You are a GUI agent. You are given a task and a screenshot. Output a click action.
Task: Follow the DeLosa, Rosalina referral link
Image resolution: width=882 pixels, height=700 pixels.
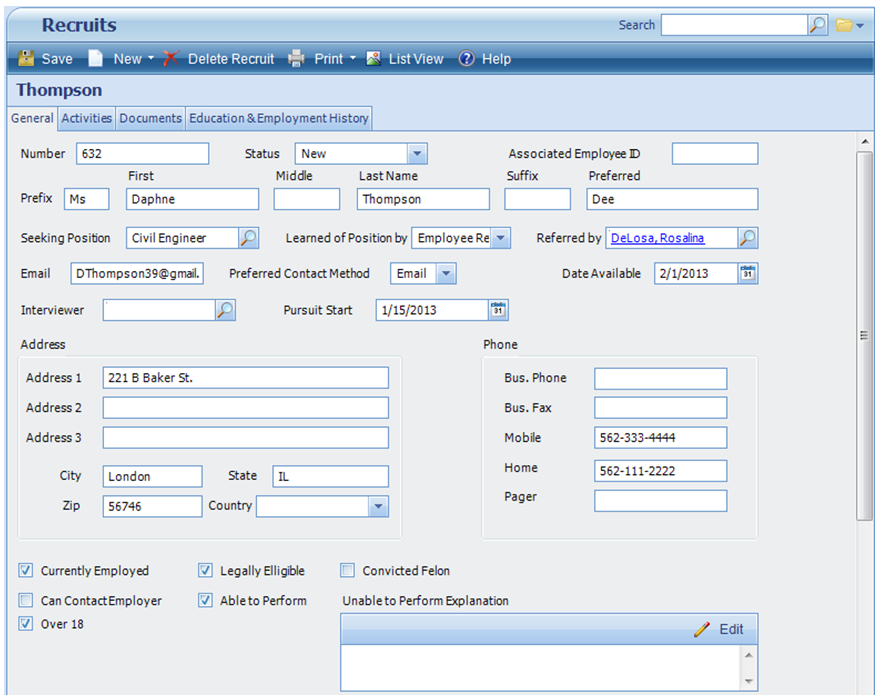(660, 238)
